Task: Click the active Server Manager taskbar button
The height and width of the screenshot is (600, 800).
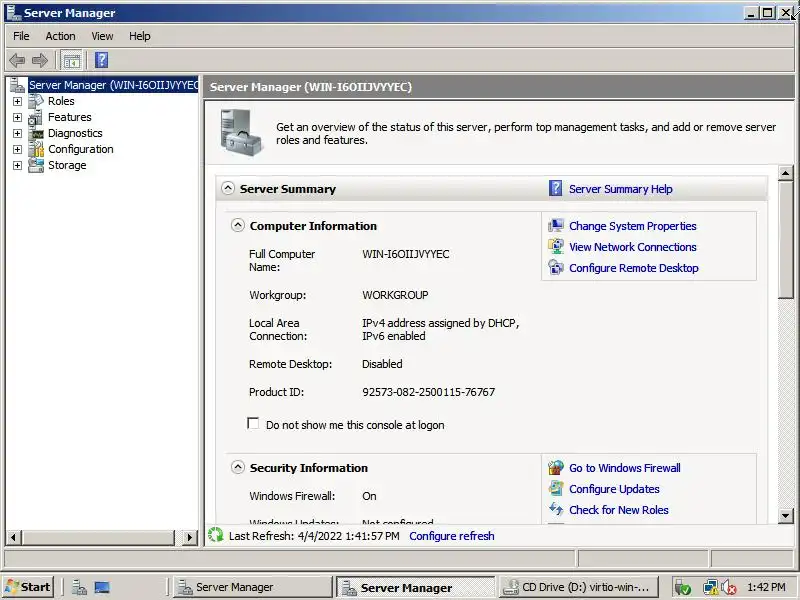Action: (415, 587)
